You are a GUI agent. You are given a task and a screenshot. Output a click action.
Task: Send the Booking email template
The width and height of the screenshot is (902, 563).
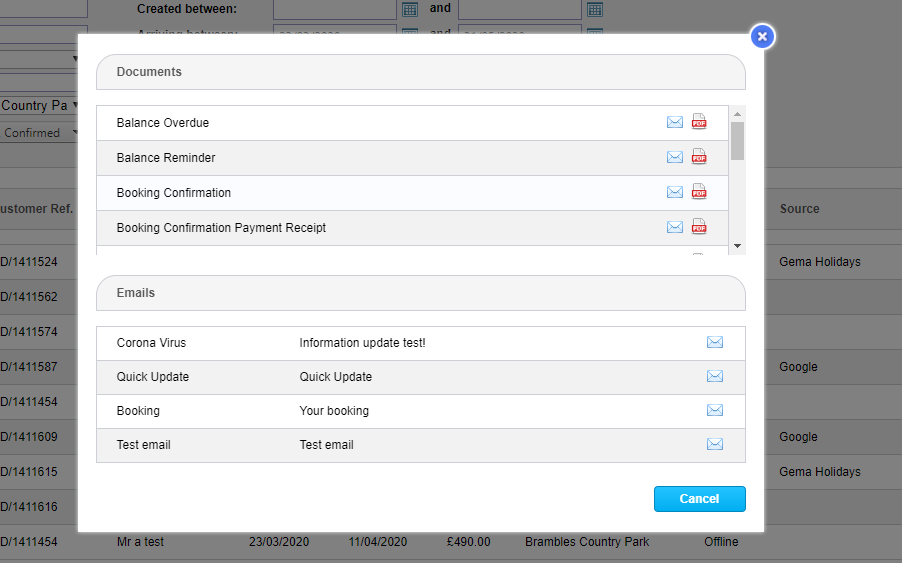click(715, 411)
